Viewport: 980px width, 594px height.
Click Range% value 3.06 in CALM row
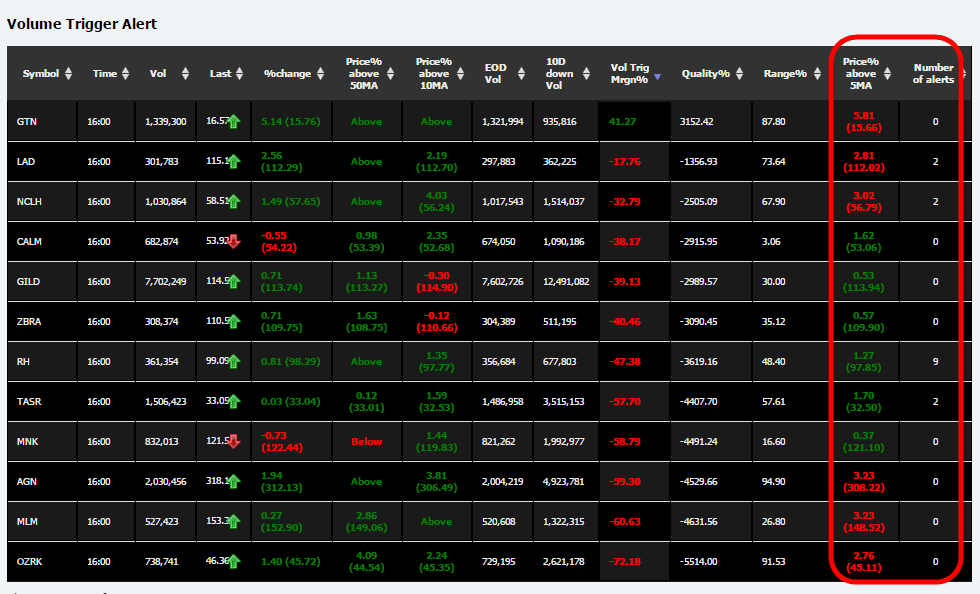tap(771, 241)
